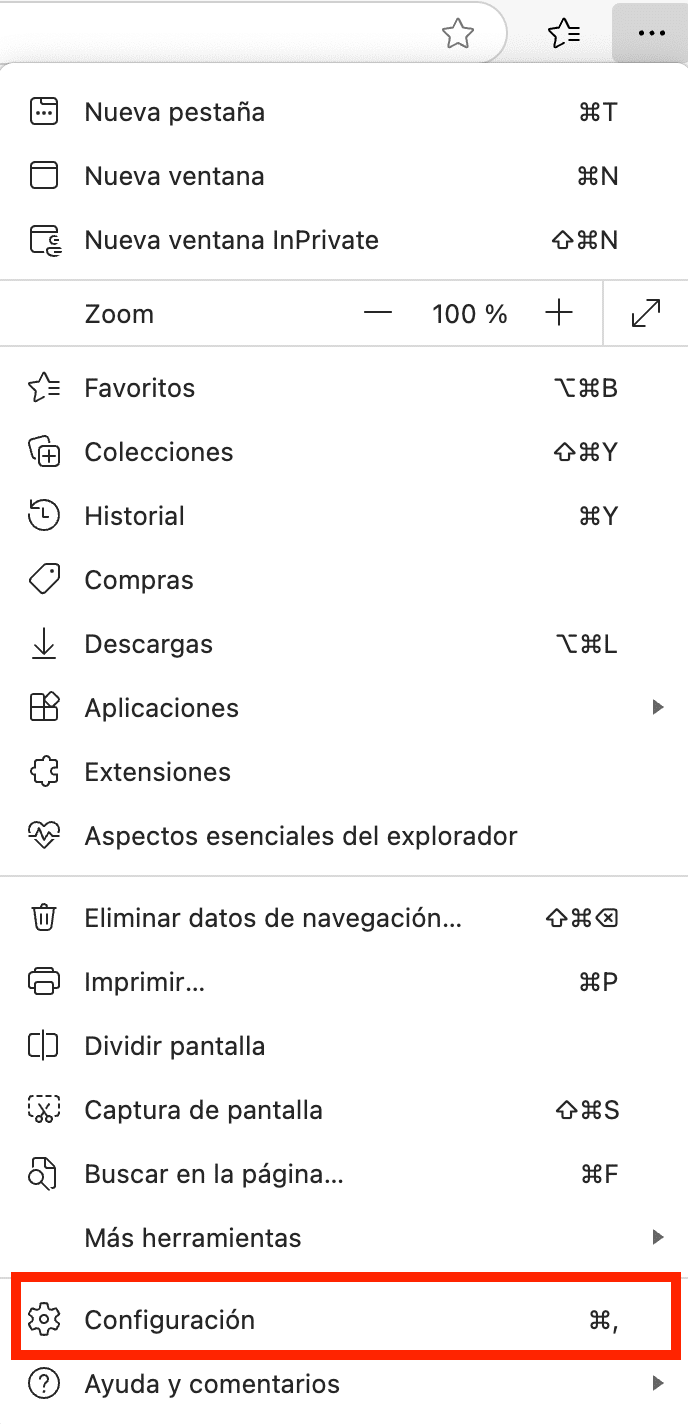Expand the Ayuda y comentarios submenu
Image resolution: width=688 pixels, height=1424 pixels.
click(657, 1384)
